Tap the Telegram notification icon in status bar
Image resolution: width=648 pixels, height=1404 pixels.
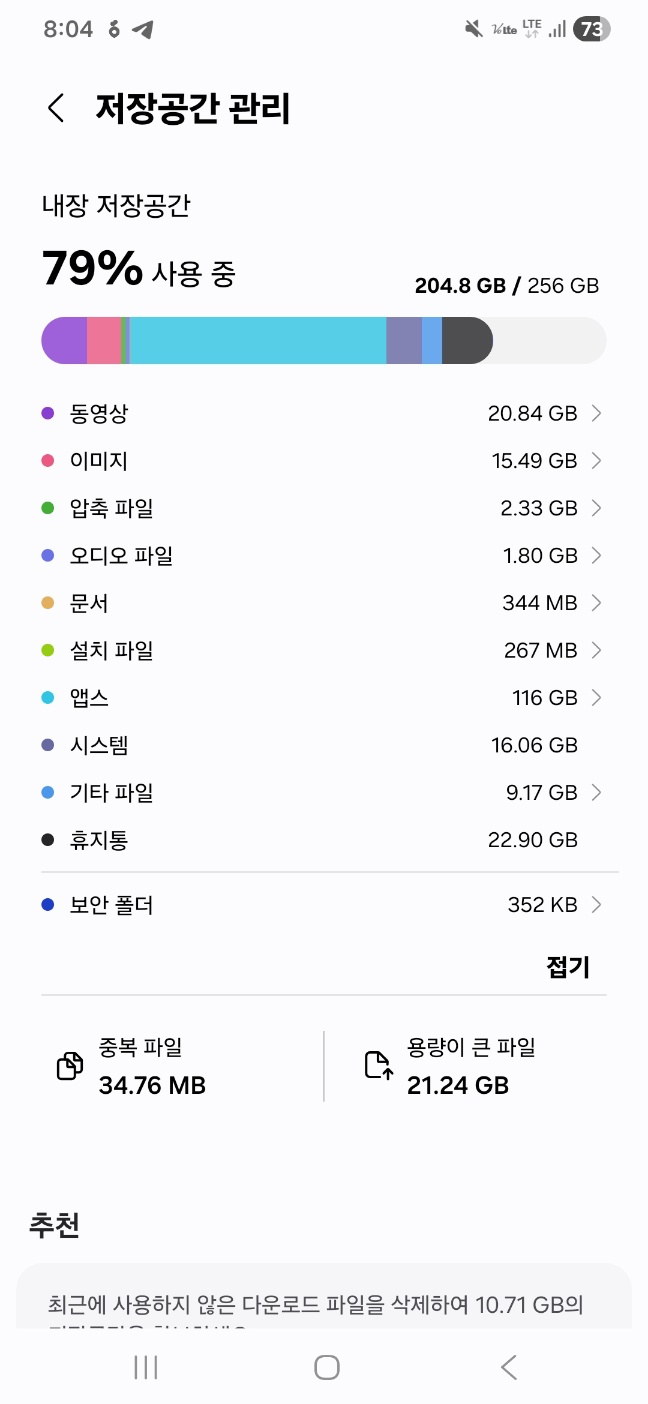tap(143, 29)
